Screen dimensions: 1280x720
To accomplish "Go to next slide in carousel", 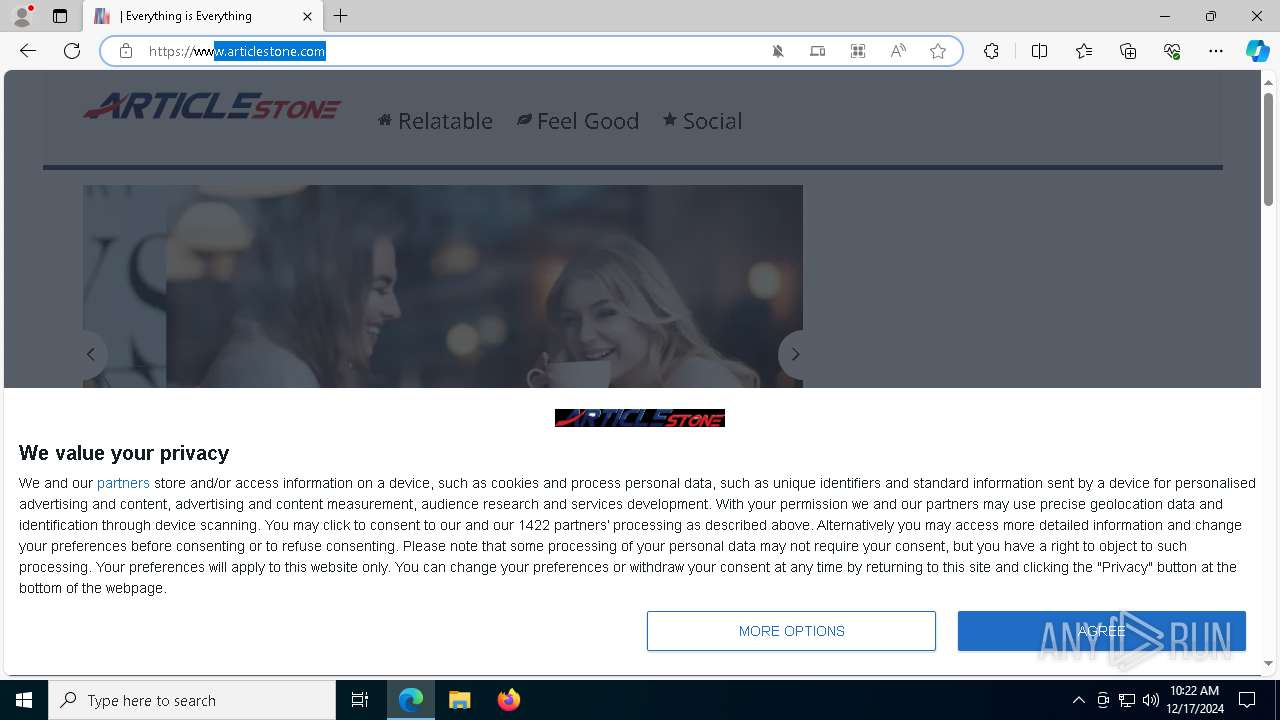I will 794,354.
